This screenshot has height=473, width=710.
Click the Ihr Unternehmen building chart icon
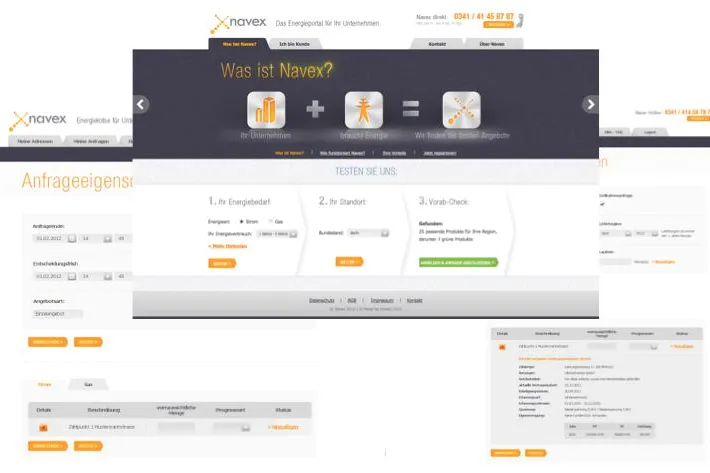266,110
